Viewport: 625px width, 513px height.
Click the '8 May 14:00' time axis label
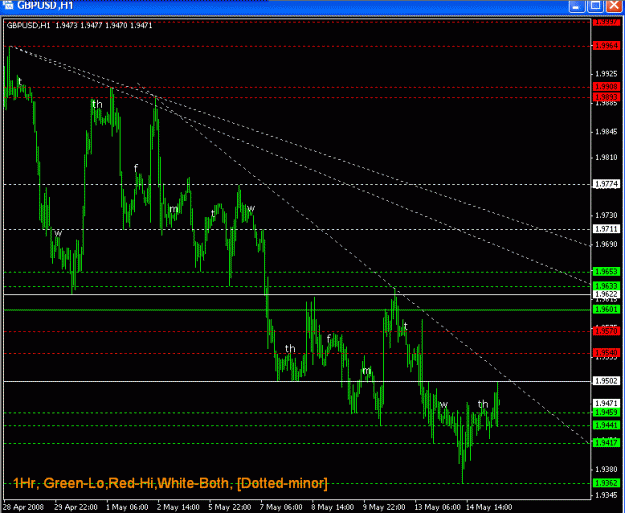(332, 507)
